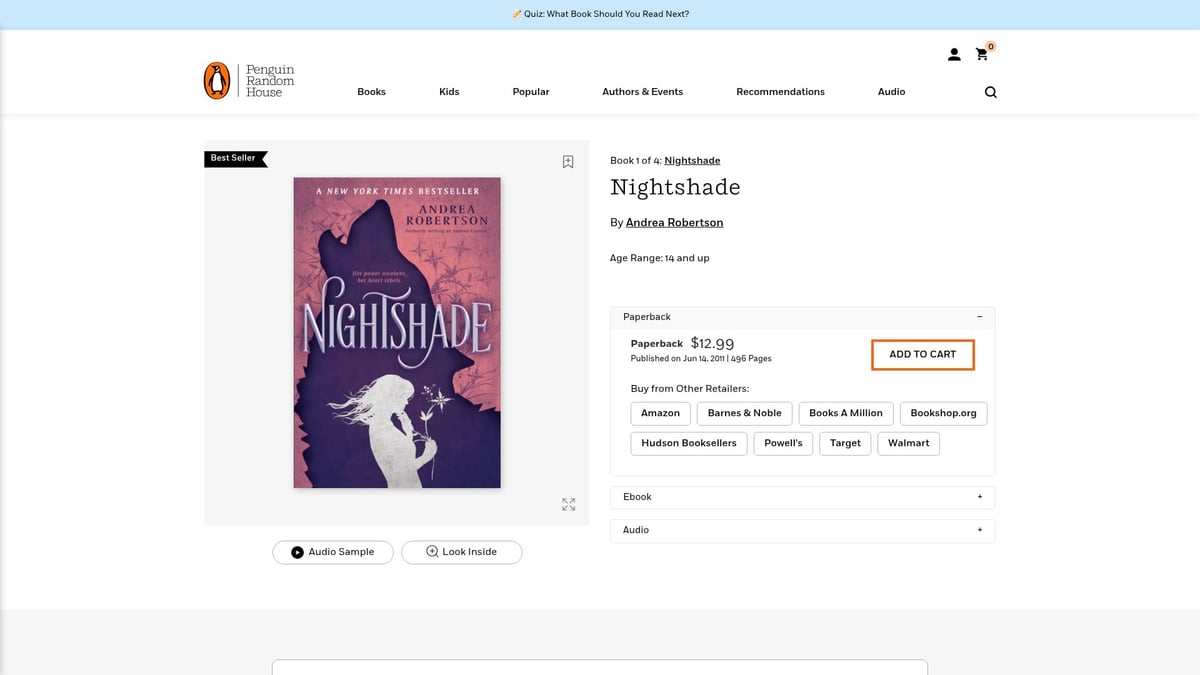Image resolution: width=1200 pixels, height=675 pixels.
Task: Select the Published on Jun 14, 2011 text
Action: tap(678, 359)
